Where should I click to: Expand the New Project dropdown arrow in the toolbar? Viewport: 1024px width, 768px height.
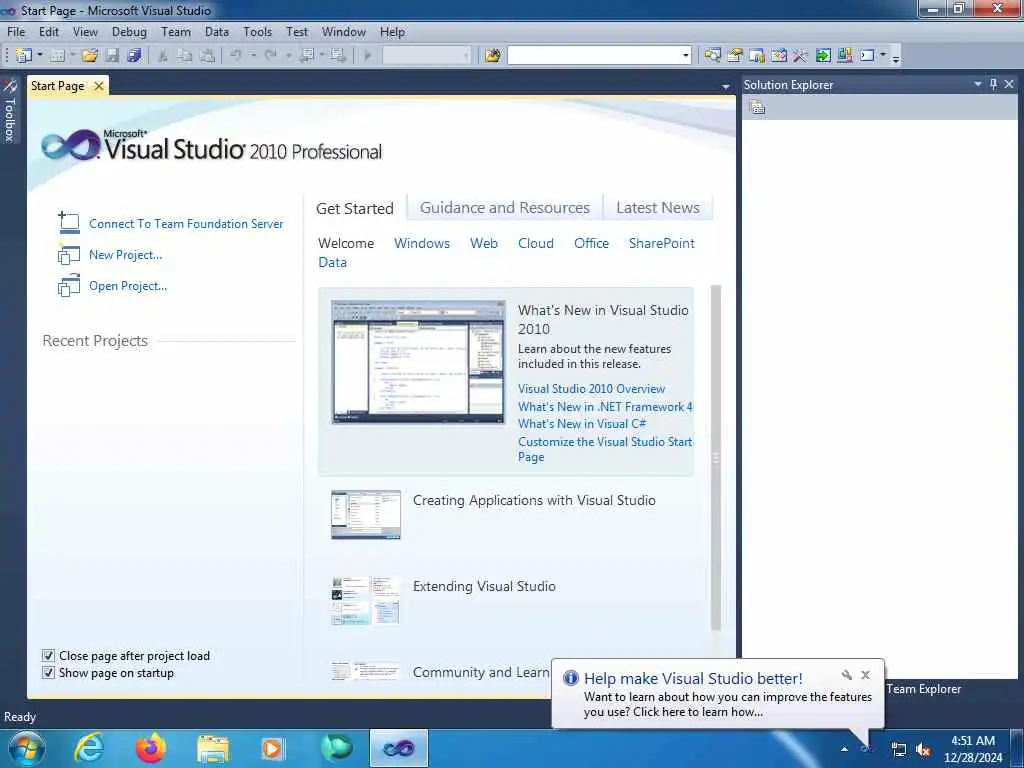(x=39, y=56)
